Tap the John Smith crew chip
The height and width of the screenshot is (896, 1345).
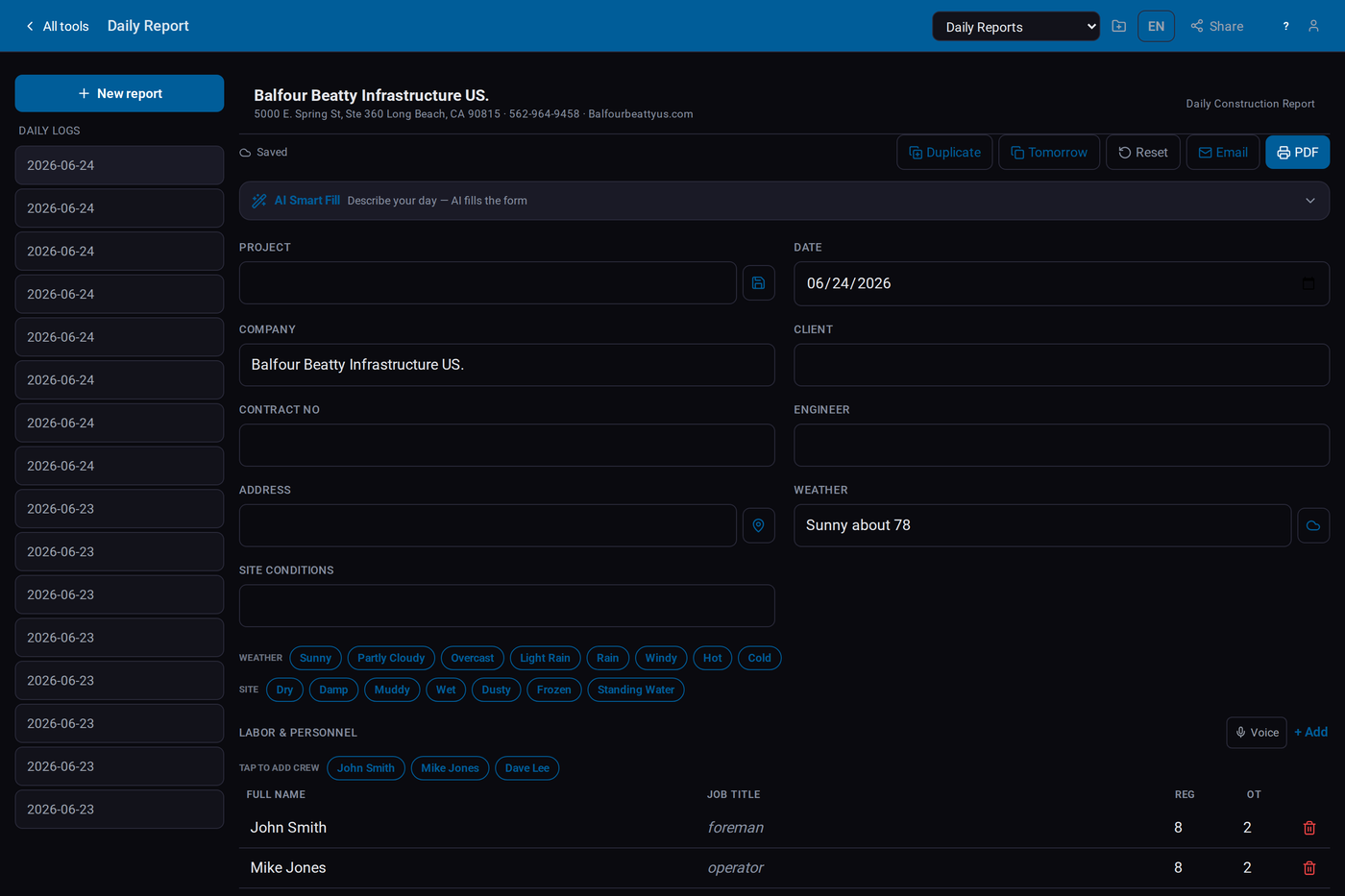[x=366, y=768]
